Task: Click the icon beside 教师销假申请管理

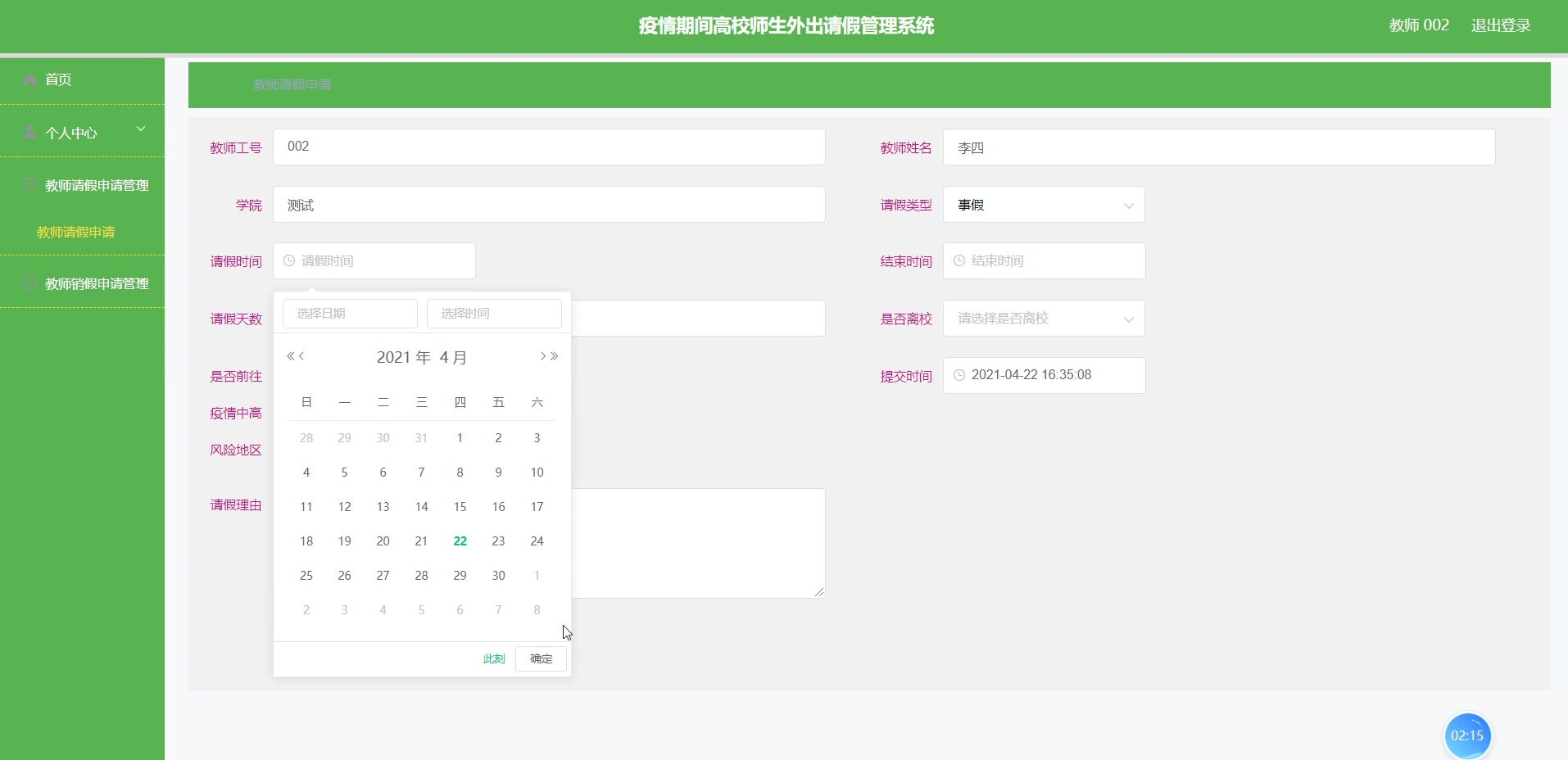Action: pyautogui.click(x=29, y=283)
